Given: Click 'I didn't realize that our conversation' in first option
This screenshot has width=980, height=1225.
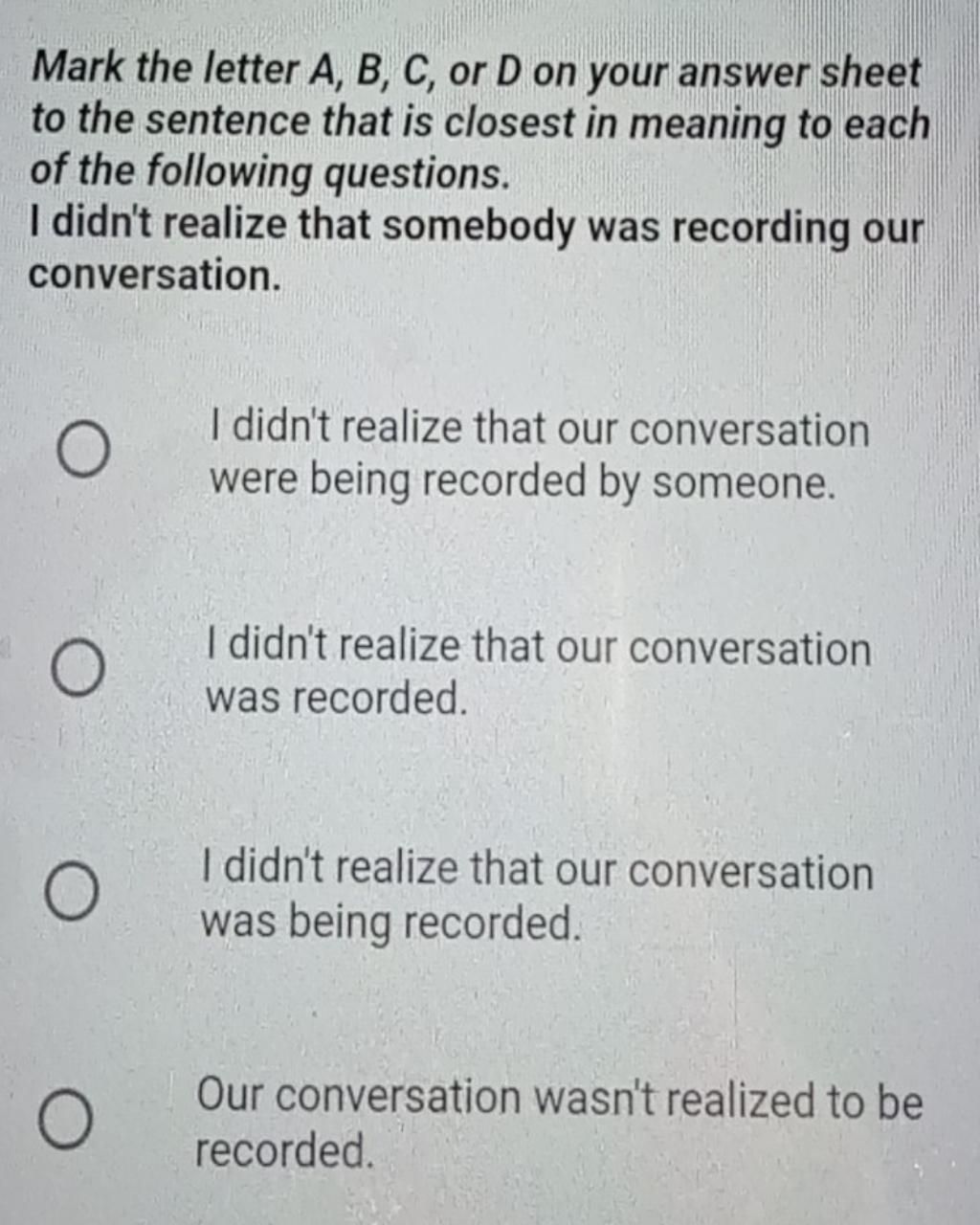Looking at the screenshot, I should 539,429.
